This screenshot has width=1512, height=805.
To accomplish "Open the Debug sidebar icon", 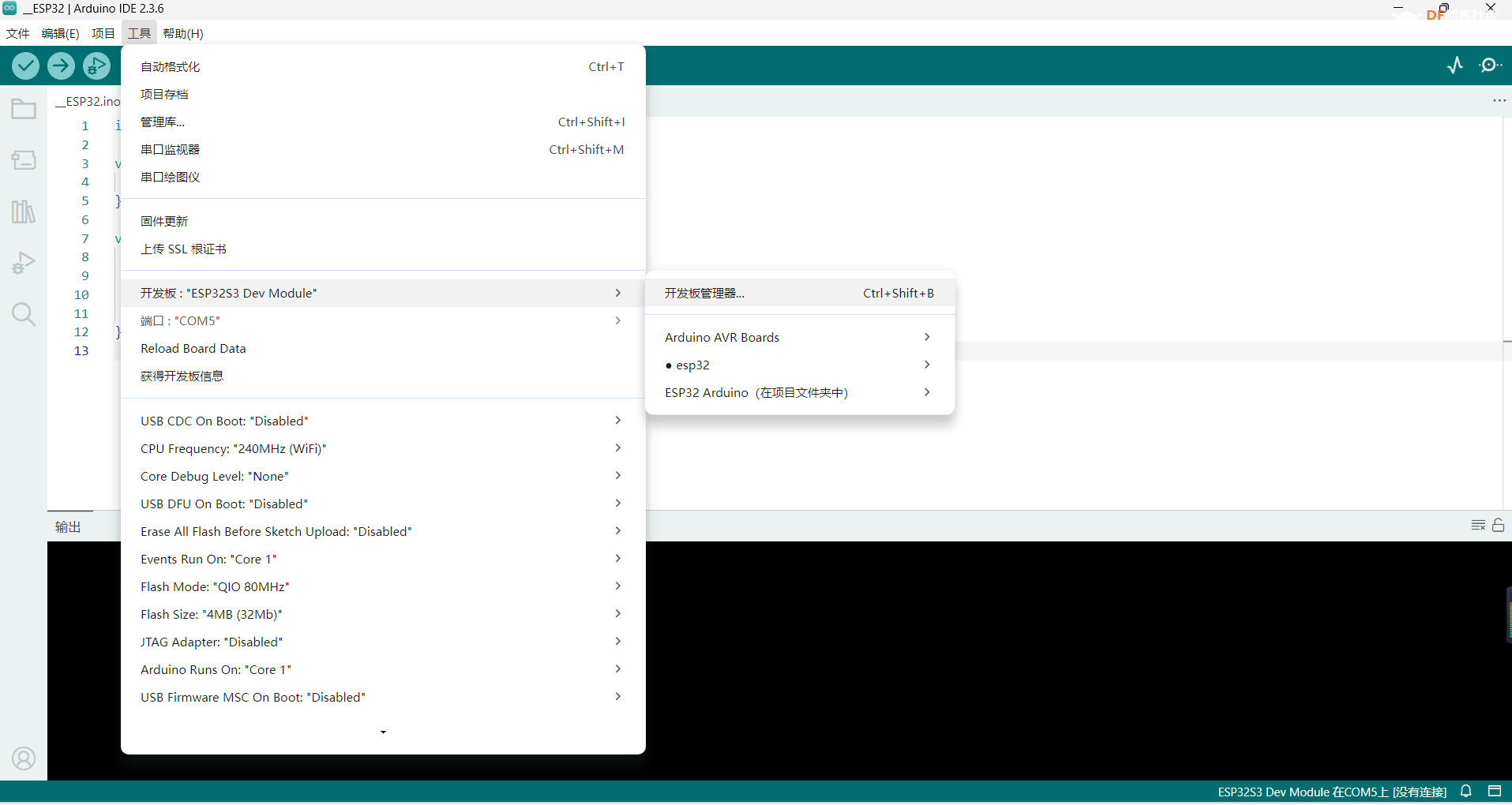I will (x=24, y=263).
